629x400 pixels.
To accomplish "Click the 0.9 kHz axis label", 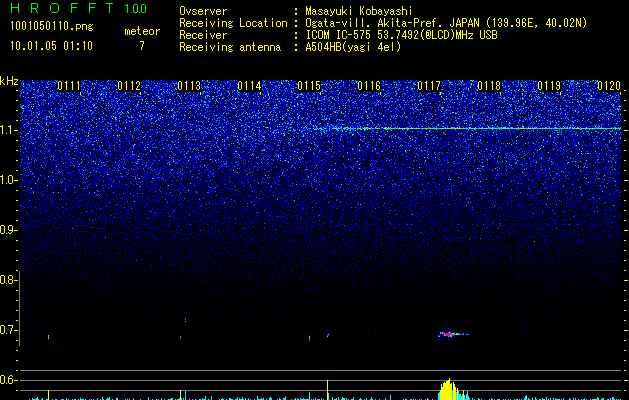I will (8, 230).
